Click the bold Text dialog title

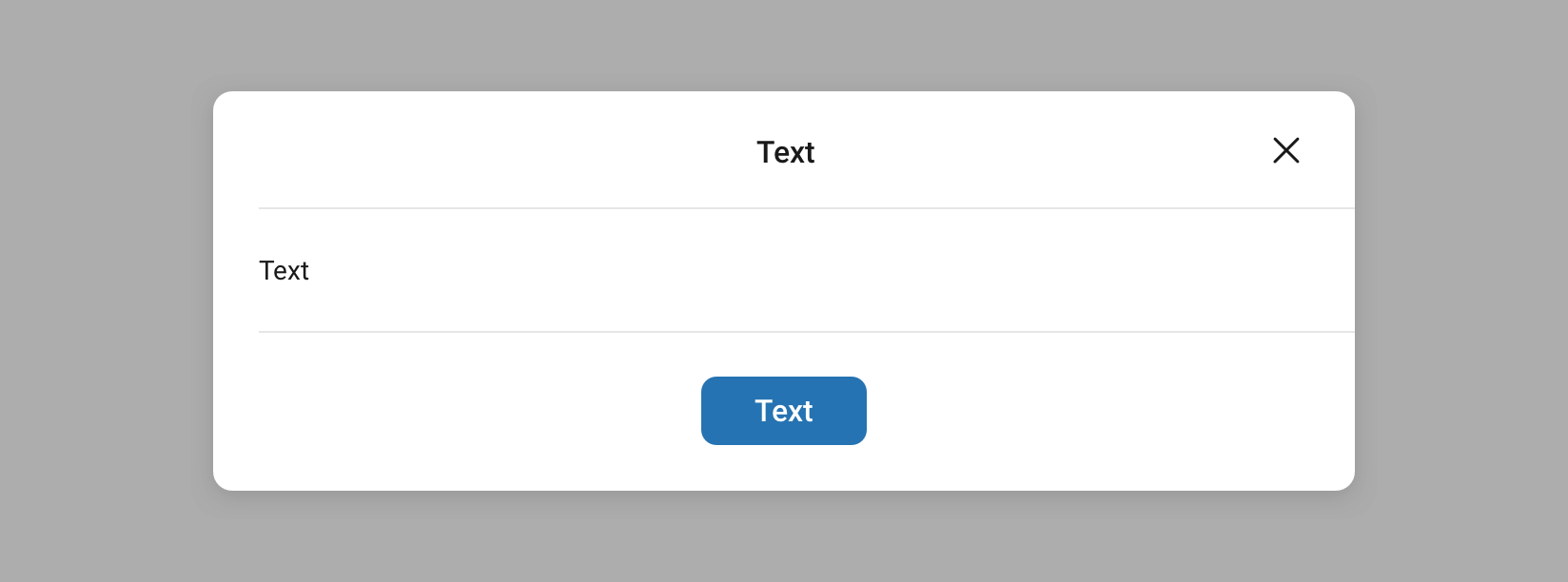click(785, 152)
